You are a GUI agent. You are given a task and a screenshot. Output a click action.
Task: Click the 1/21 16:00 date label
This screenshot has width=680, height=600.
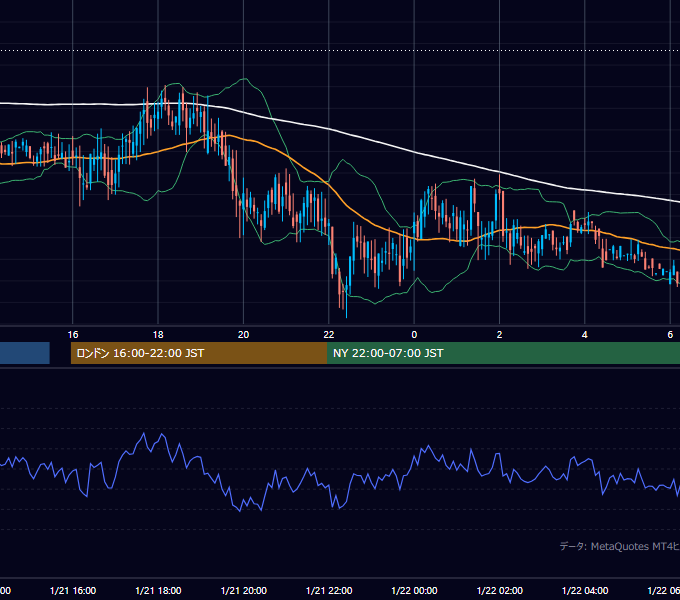[73, 590]
